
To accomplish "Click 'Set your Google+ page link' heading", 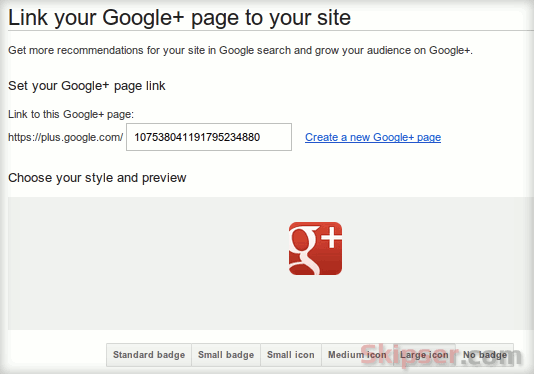I will click(x=87, y=86).
